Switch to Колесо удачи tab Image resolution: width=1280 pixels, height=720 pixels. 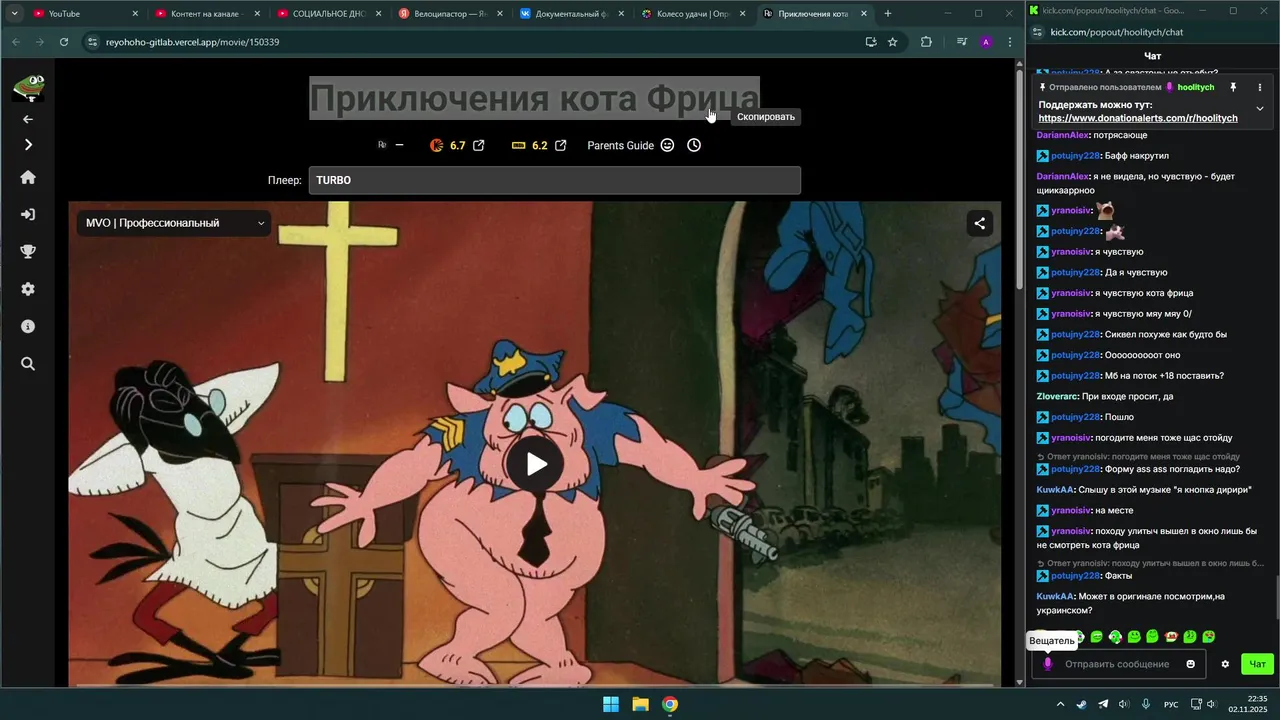693,14
